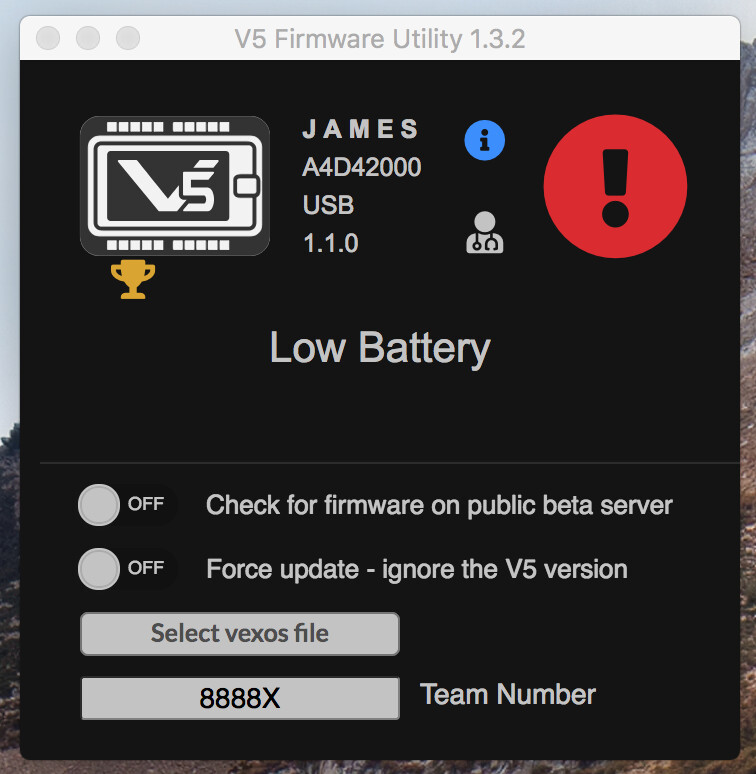Click the 'Check for firmware on public beta server' label
The image size is (756, 774).
coord(439,505)
